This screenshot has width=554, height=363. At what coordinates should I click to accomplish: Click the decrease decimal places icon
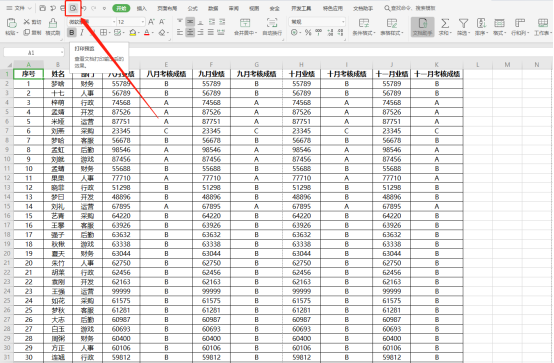341,33
